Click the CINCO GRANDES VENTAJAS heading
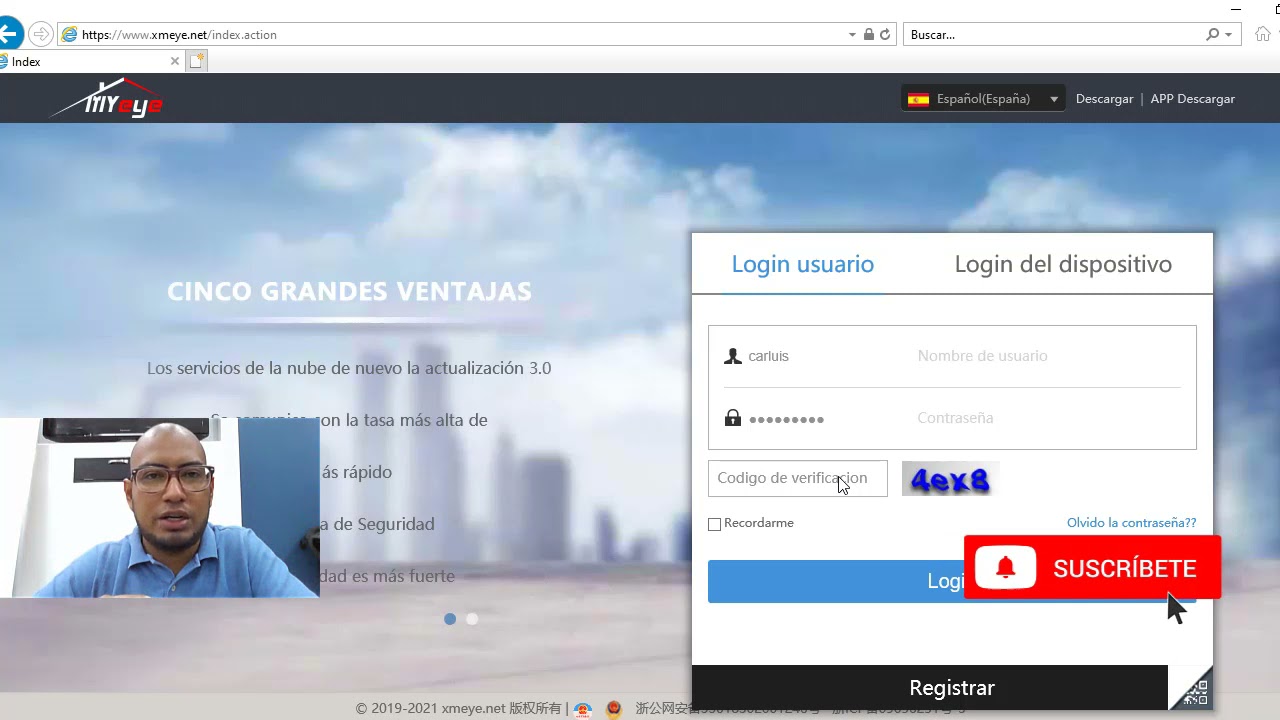The width and height of the screenshot is (1280, 720). click(349, 291)
